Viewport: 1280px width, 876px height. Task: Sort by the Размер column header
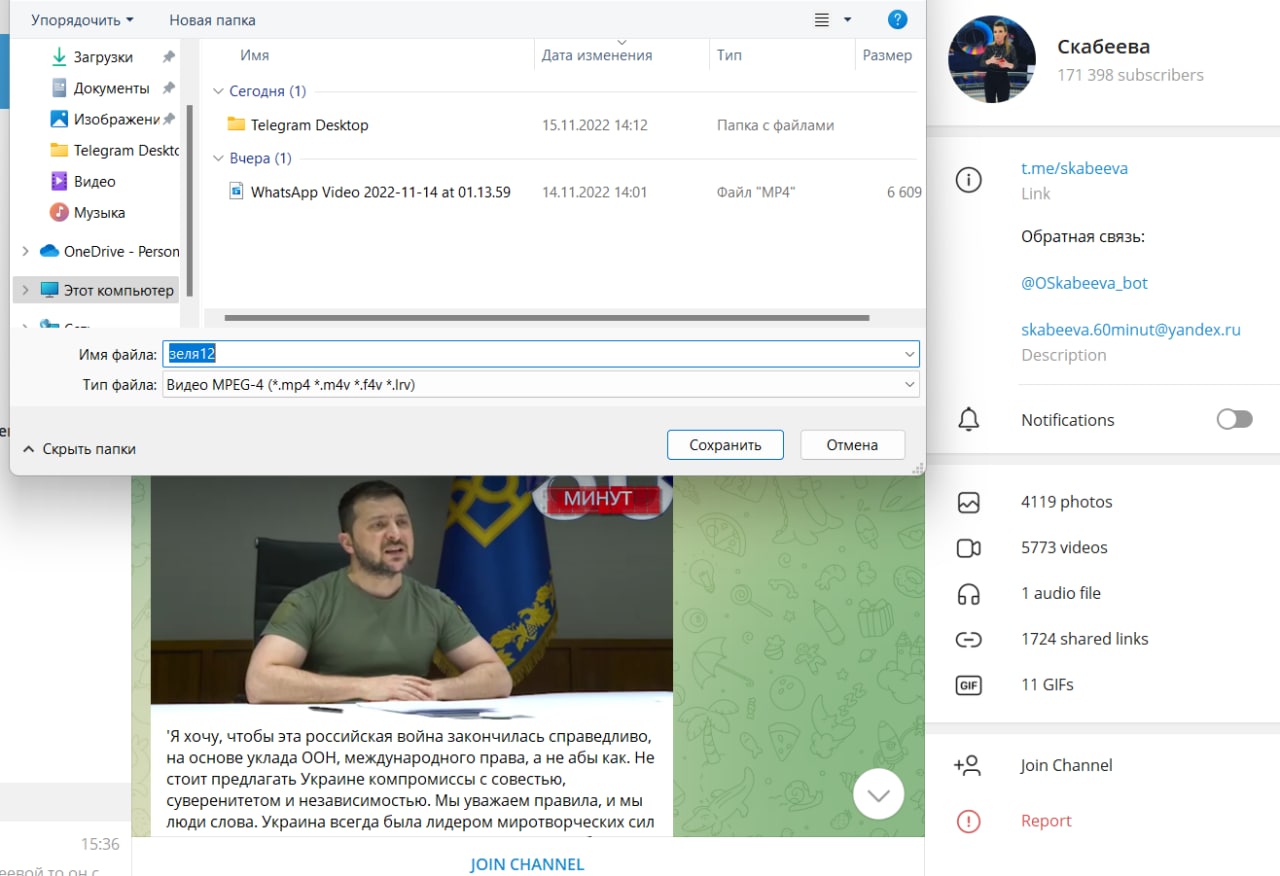pos(887,55)
